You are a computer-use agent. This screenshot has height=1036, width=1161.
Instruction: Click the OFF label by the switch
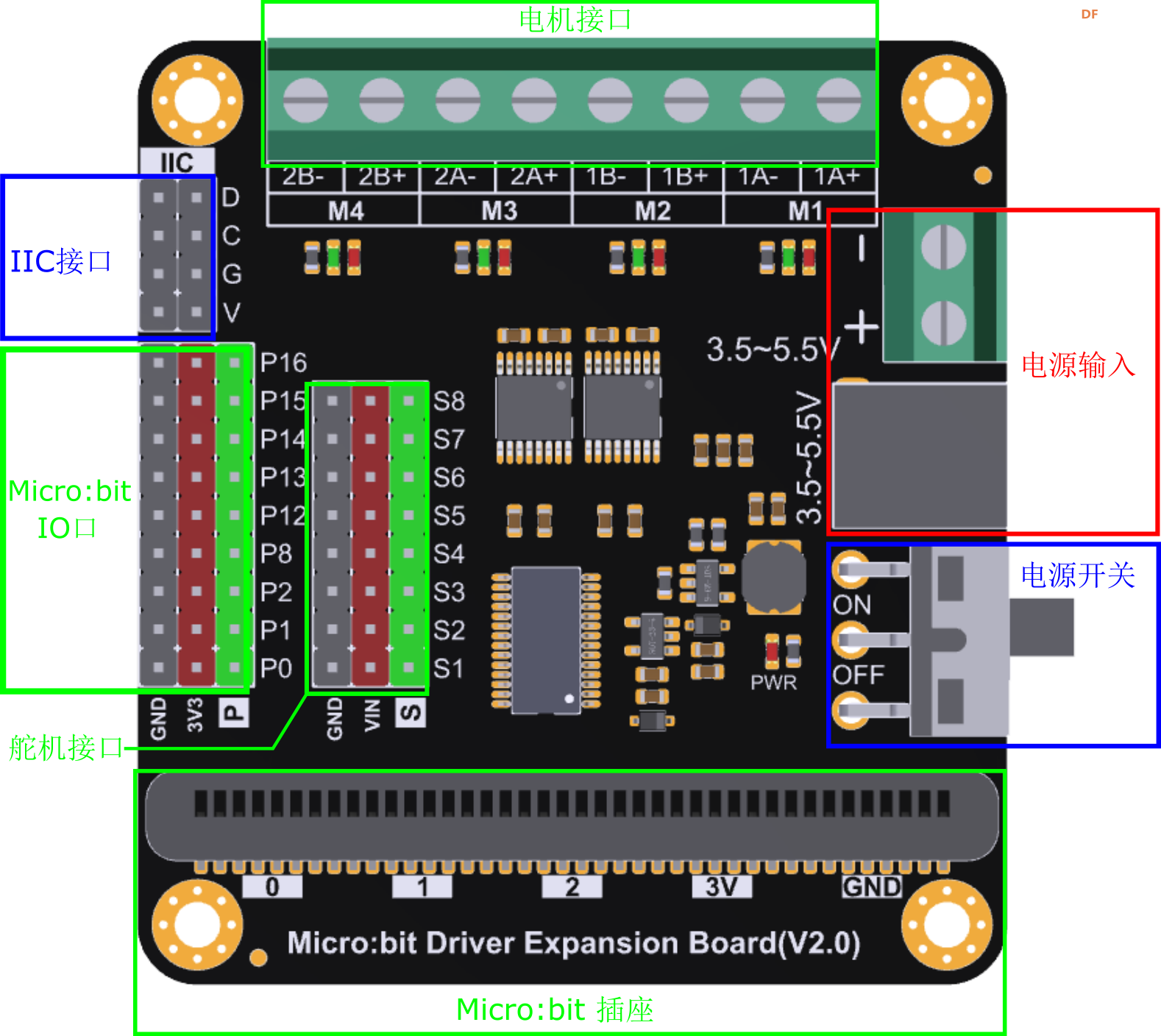858,675
